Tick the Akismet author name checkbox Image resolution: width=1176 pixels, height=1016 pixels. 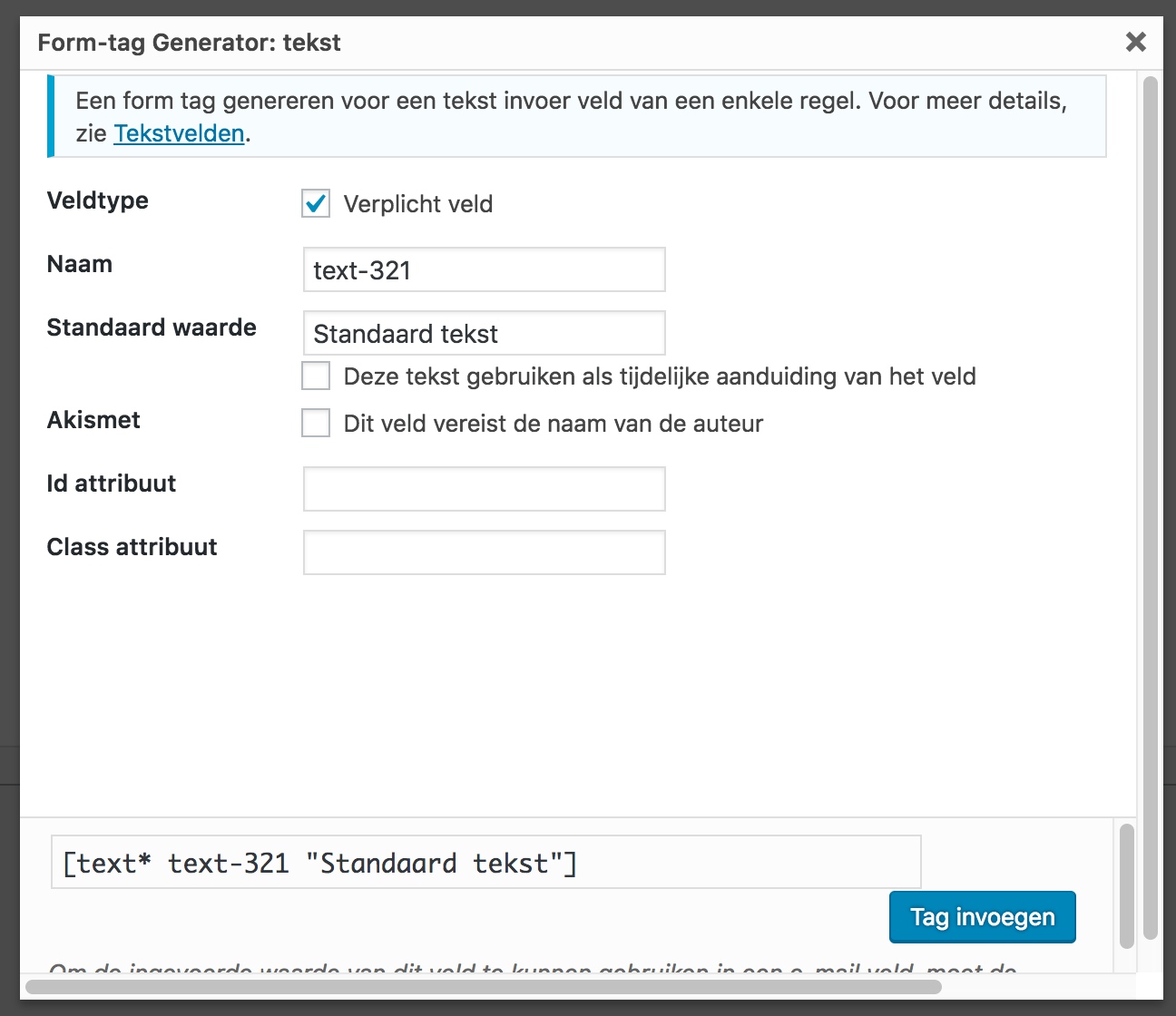pos(316,423)
